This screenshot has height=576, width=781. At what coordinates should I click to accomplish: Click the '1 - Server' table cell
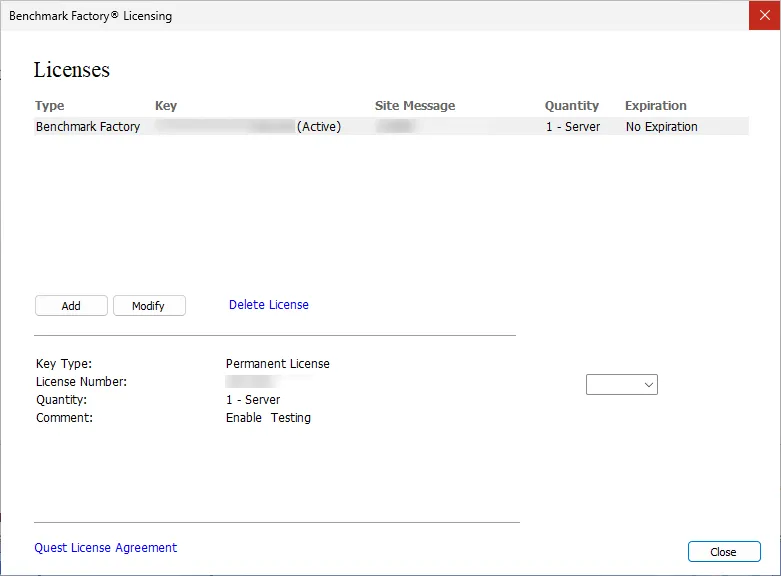coord(573,127)
